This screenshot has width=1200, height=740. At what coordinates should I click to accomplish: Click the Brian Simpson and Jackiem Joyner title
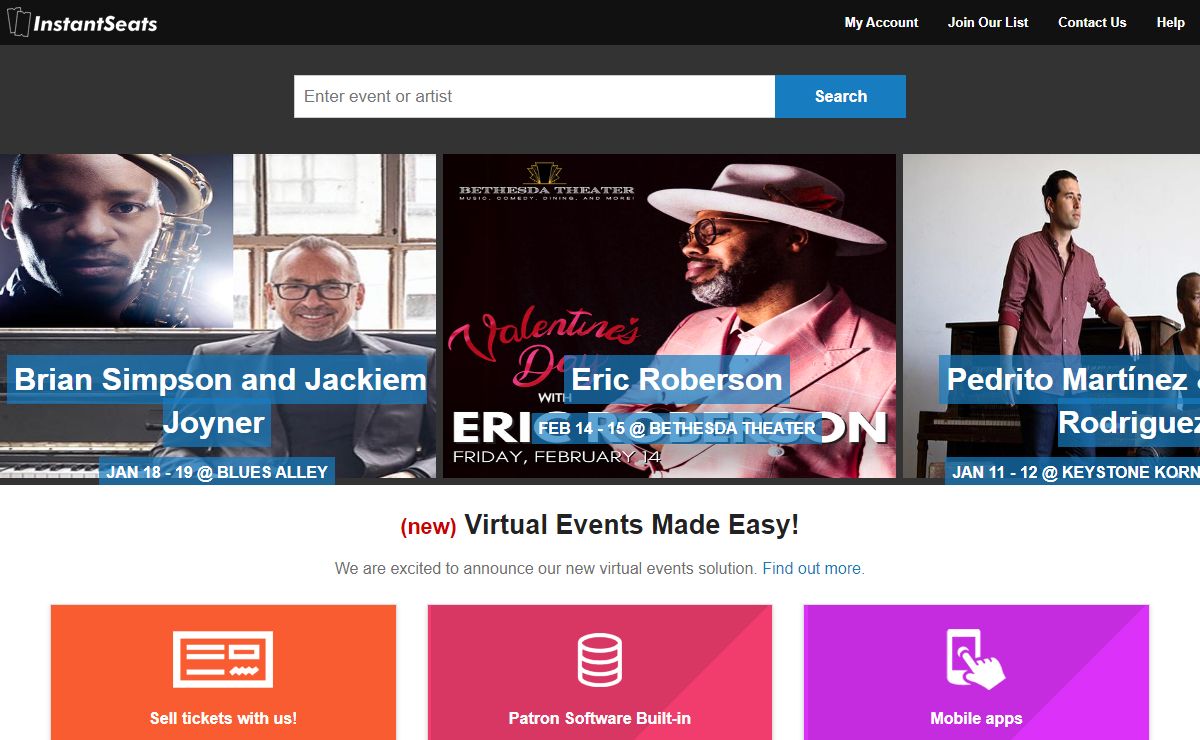point(219,400)
